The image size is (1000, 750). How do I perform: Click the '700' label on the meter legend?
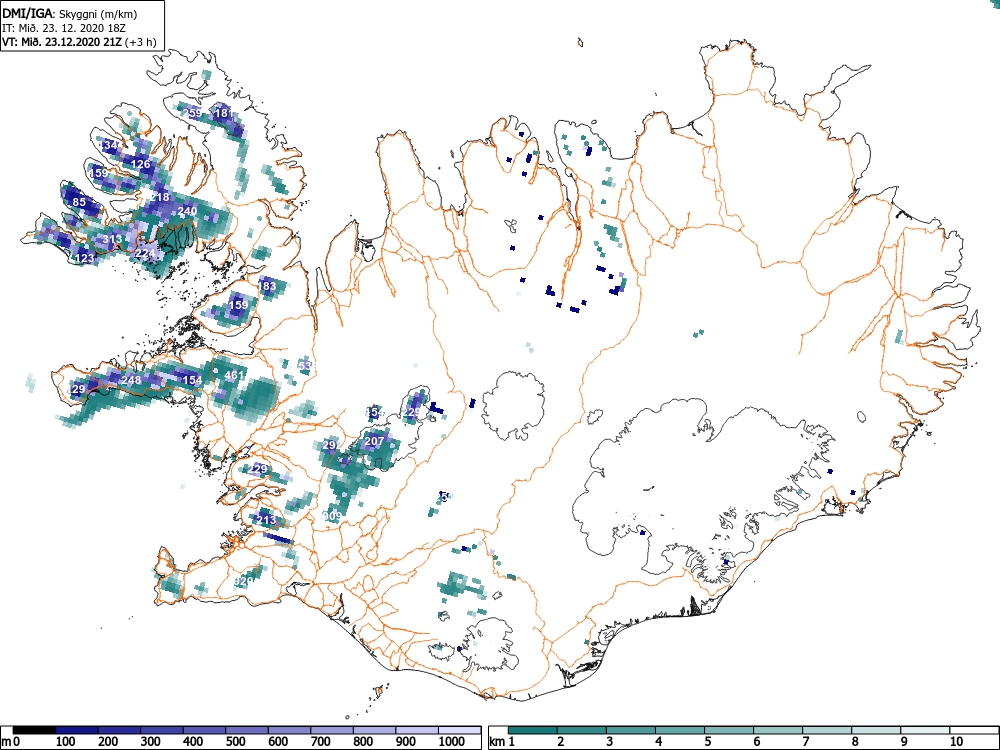pos(320,742)
